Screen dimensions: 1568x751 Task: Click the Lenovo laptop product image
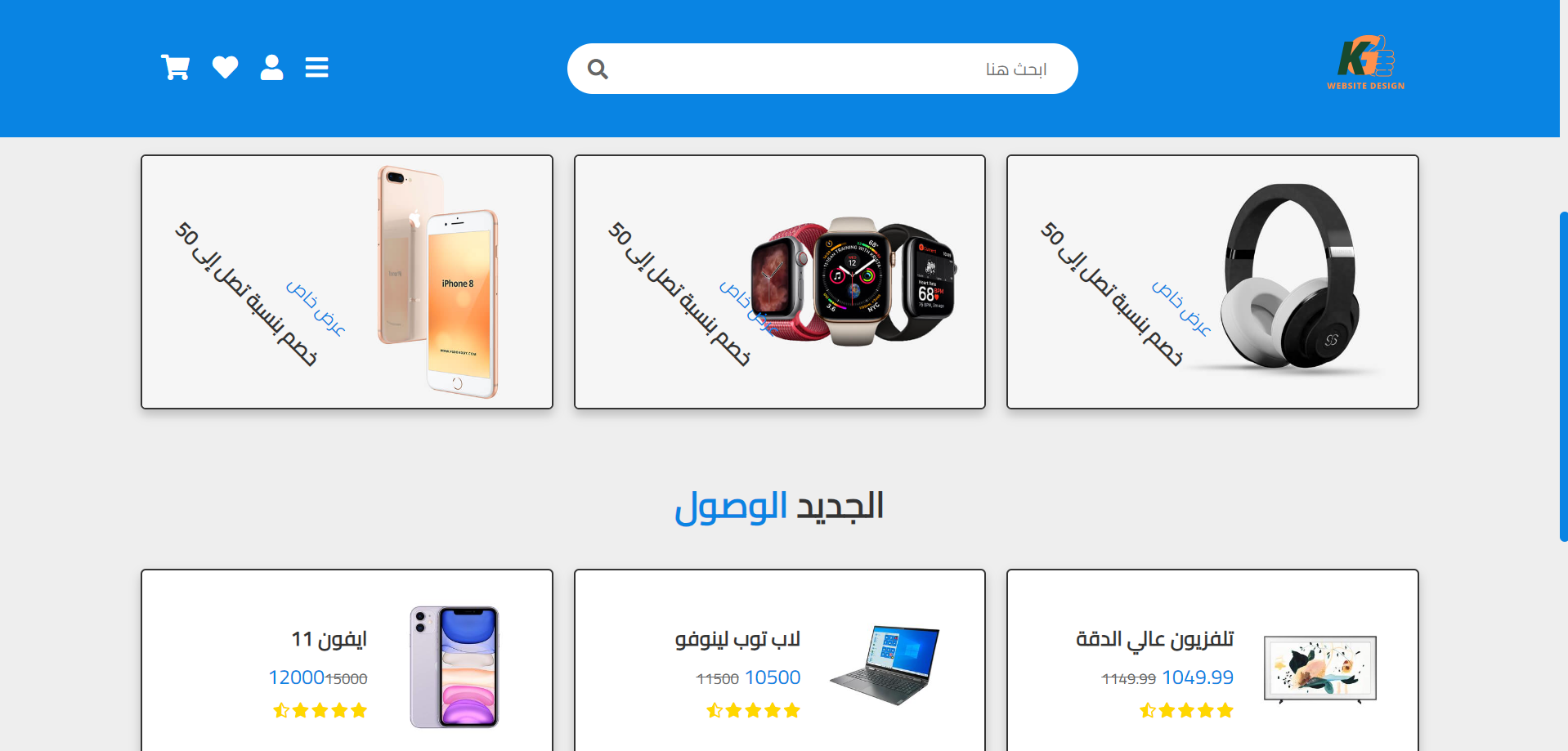coord(885,664)
